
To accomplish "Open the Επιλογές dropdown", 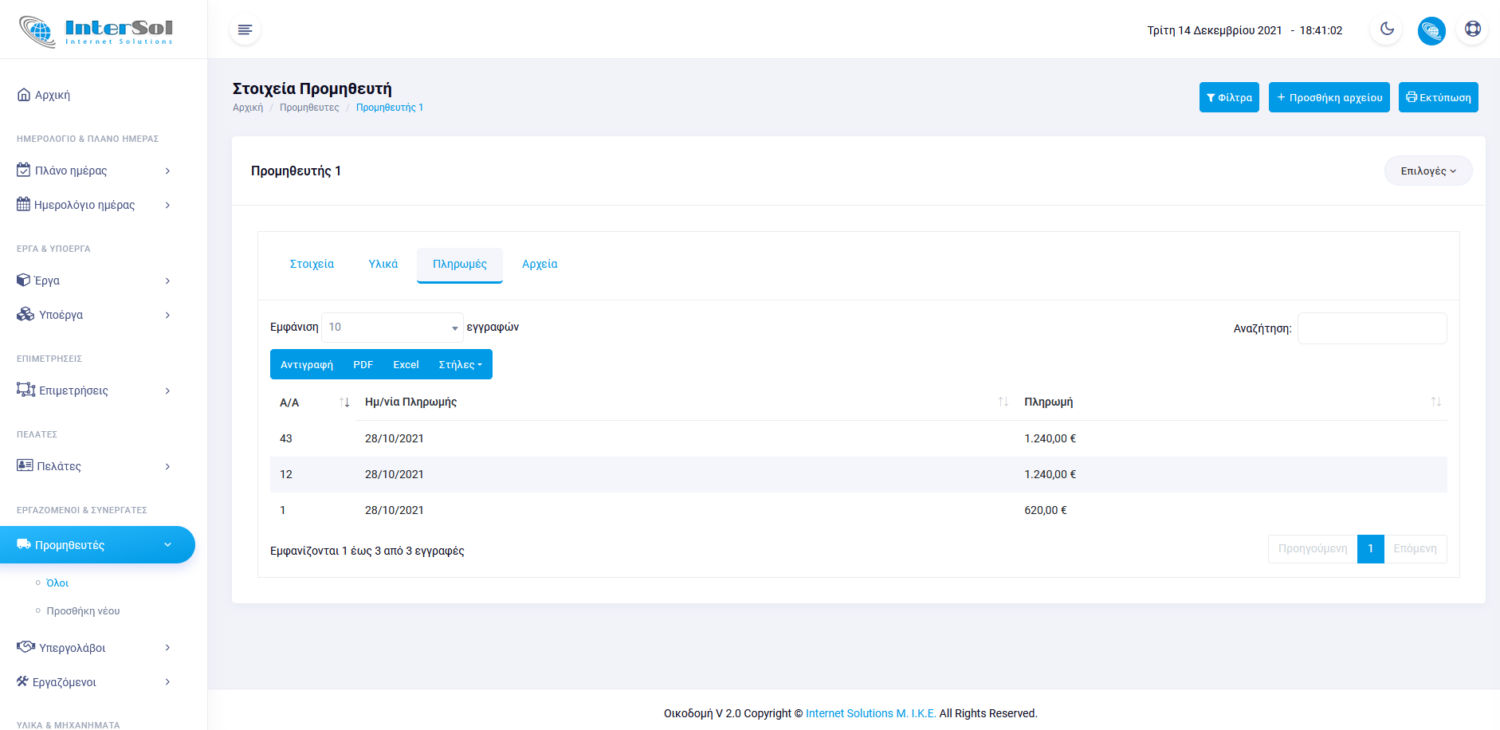I will [1427, 171].
